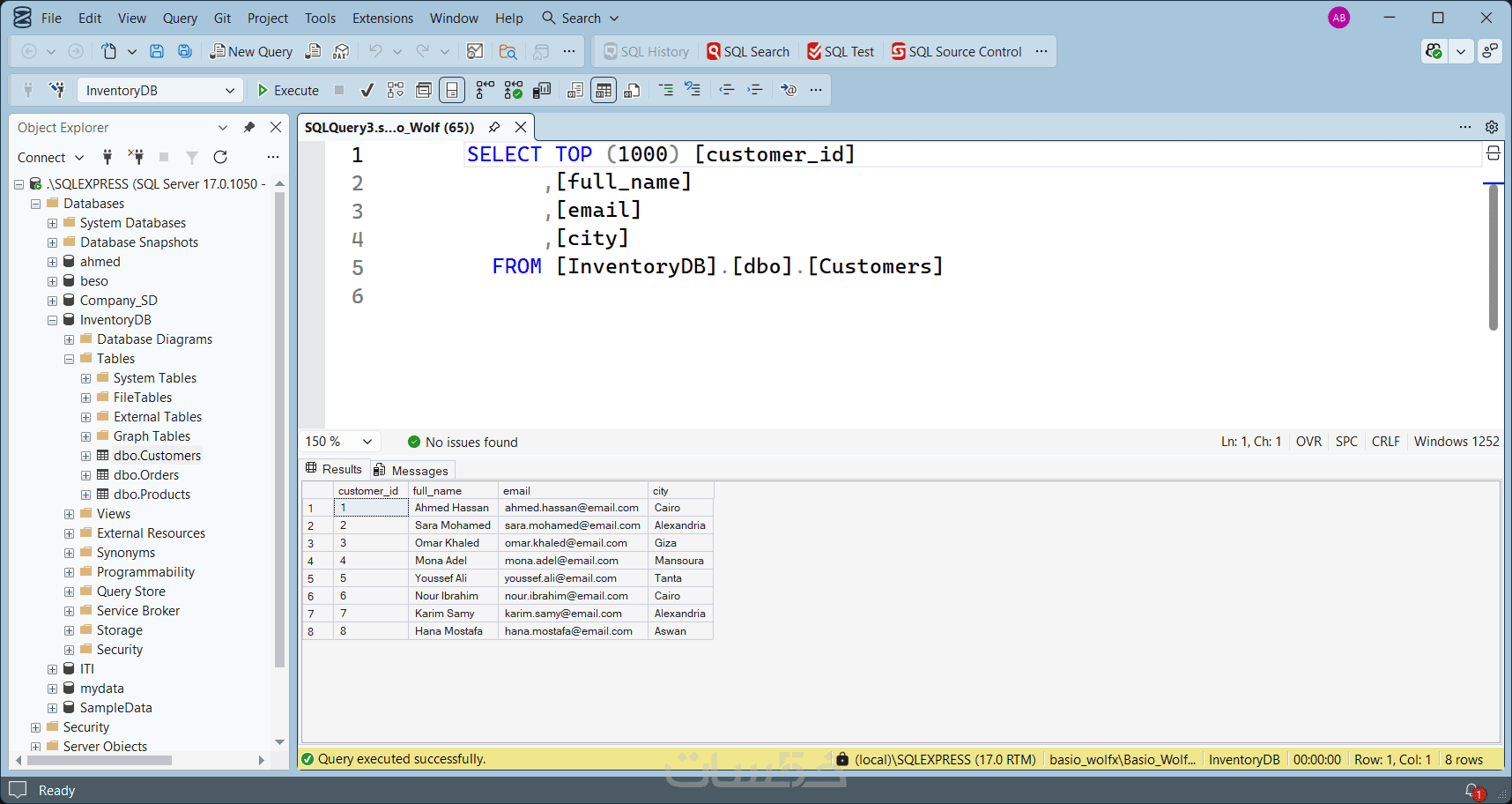Screen dimensions: 1512x804
Task: Refresh the Object Explorer tree
Action: click(x=220, y=157)
